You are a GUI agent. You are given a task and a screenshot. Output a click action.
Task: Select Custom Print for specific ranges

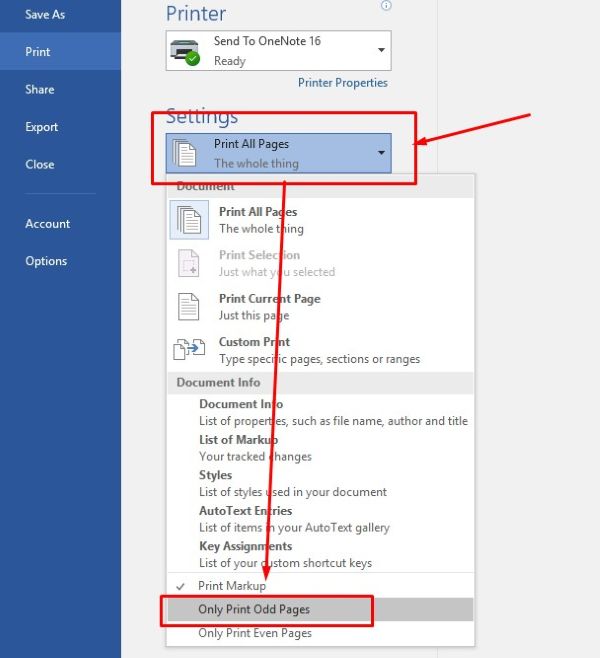320,350
